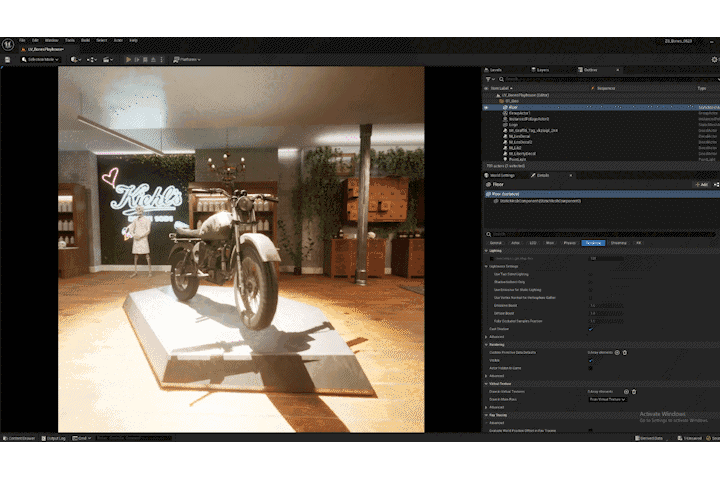
Task: Open the Outliner filter funnel dropdown
Action: click(x=490, y=79)
